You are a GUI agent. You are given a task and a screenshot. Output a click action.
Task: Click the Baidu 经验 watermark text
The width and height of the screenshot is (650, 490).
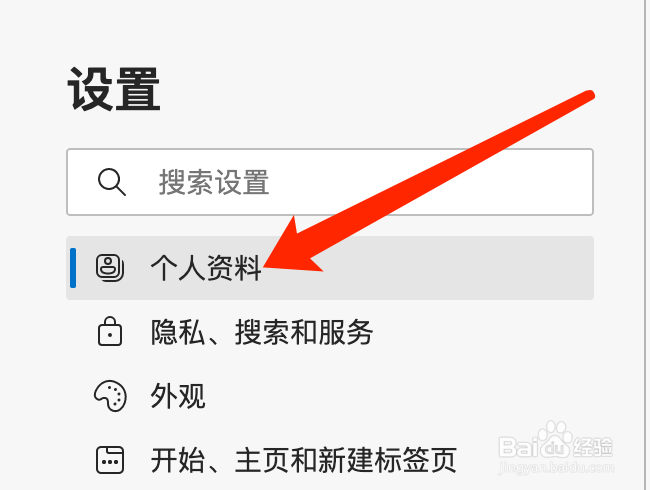[x=592, y=447]
